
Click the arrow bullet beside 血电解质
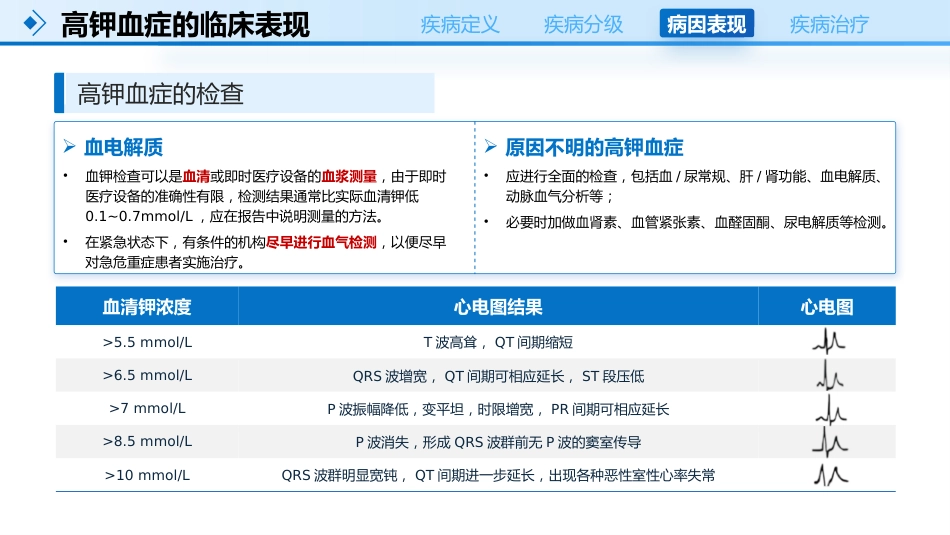tap(69, 147)
